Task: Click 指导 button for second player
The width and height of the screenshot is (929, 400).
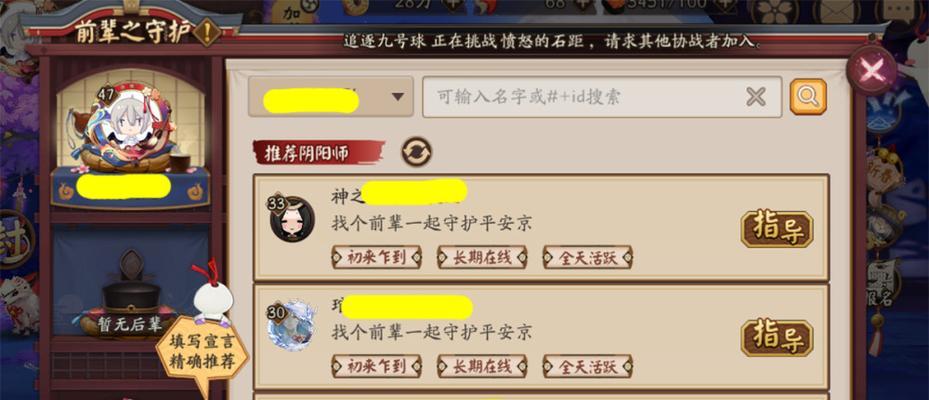Action: (x=777, y=337)
